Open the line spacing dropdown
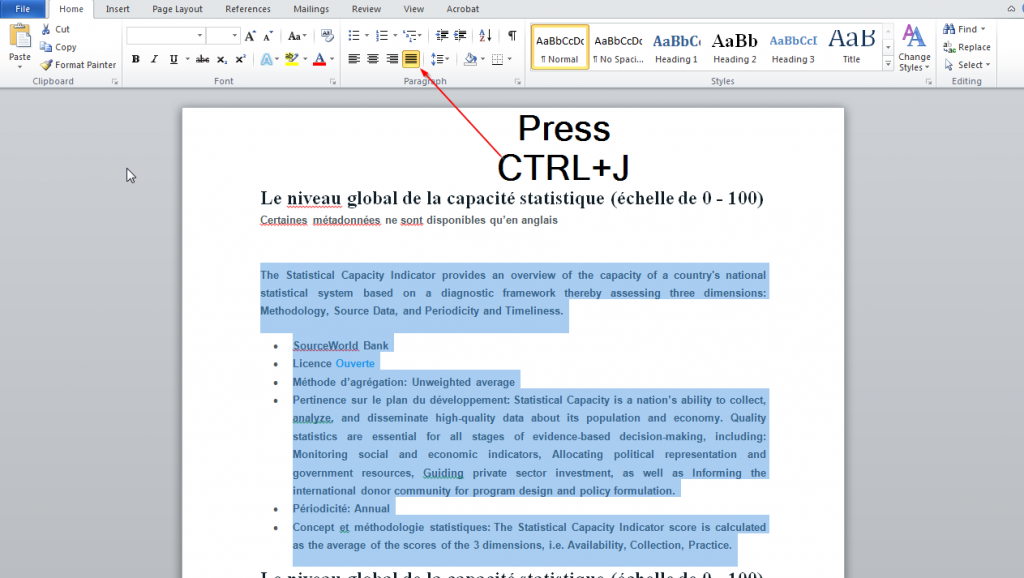Viewport: 1024px width, 578px height. click(439, 59)
